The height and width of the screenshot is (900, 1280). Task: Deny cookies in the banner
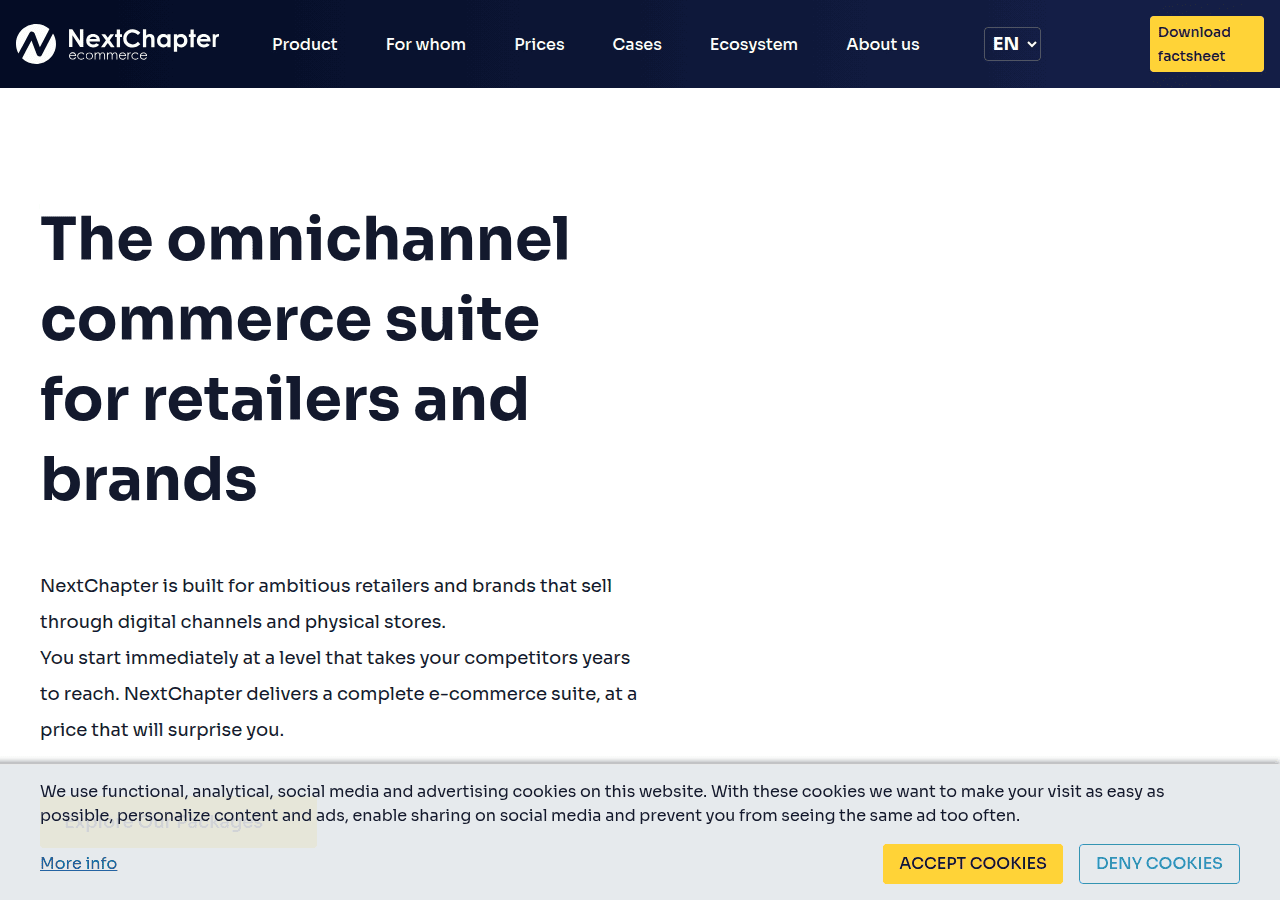click(1159, 864)
